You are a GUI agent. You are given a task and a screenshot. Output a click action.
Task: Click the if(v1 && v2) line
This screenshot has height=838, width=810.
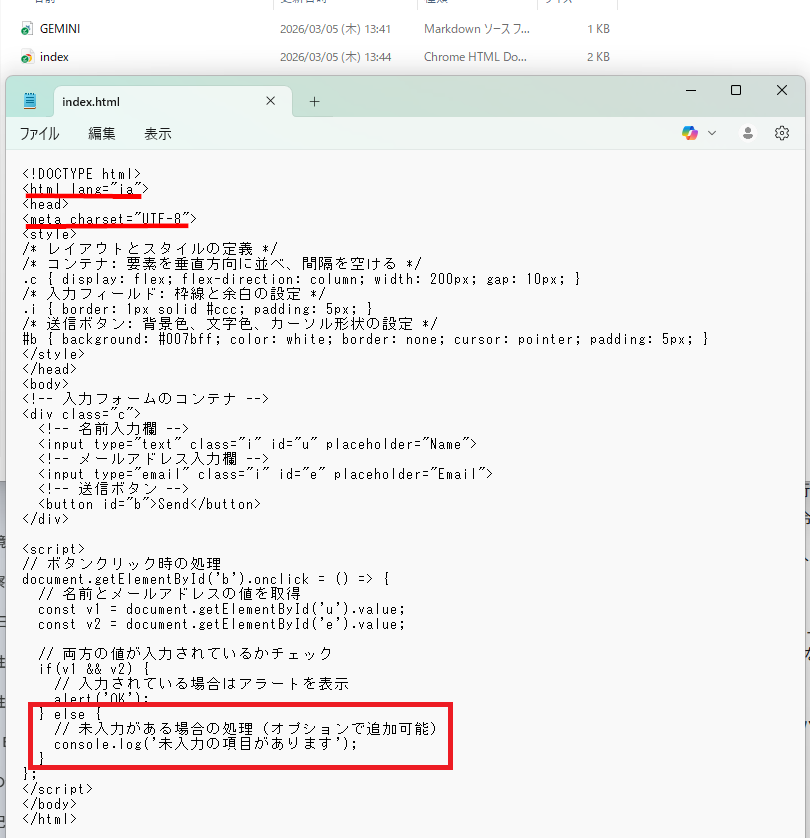[x=94, y=669]
